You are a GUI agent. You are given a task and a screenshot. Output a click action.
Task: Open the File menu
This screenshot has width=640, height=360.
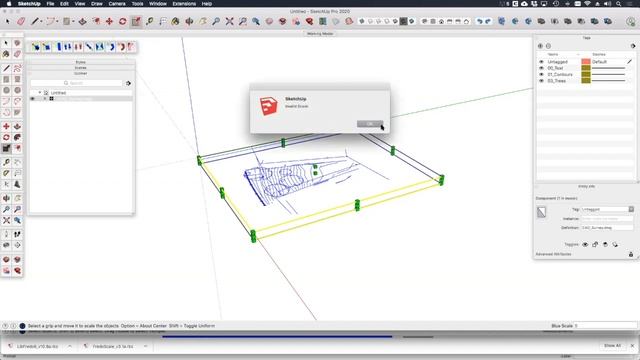click(x=50, y=4)
